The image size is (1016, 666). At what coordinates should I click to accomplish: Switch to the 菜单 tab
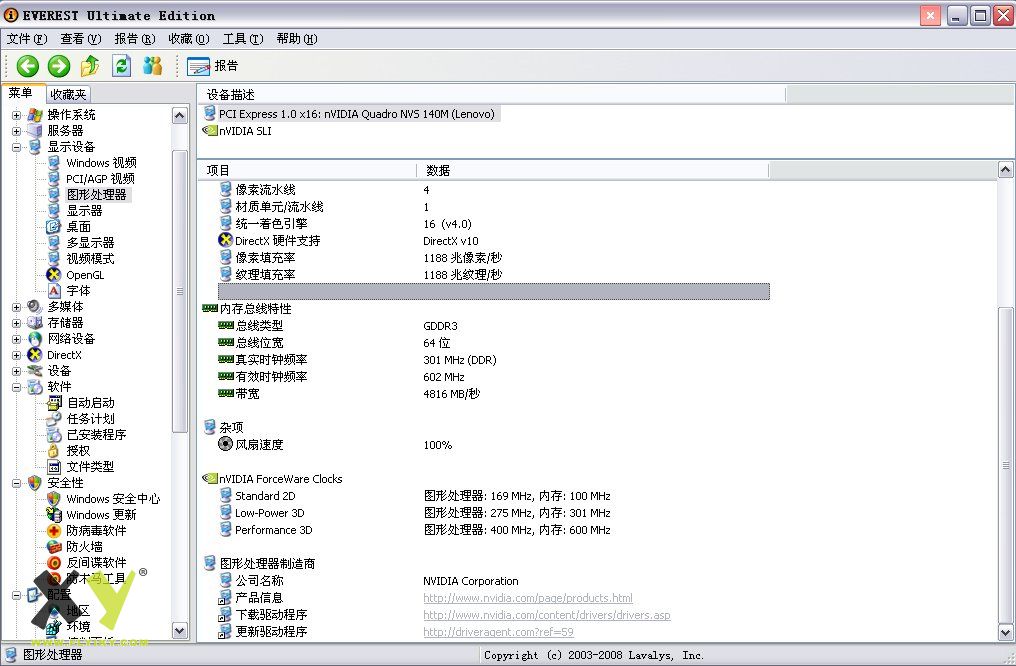(21, 93)
